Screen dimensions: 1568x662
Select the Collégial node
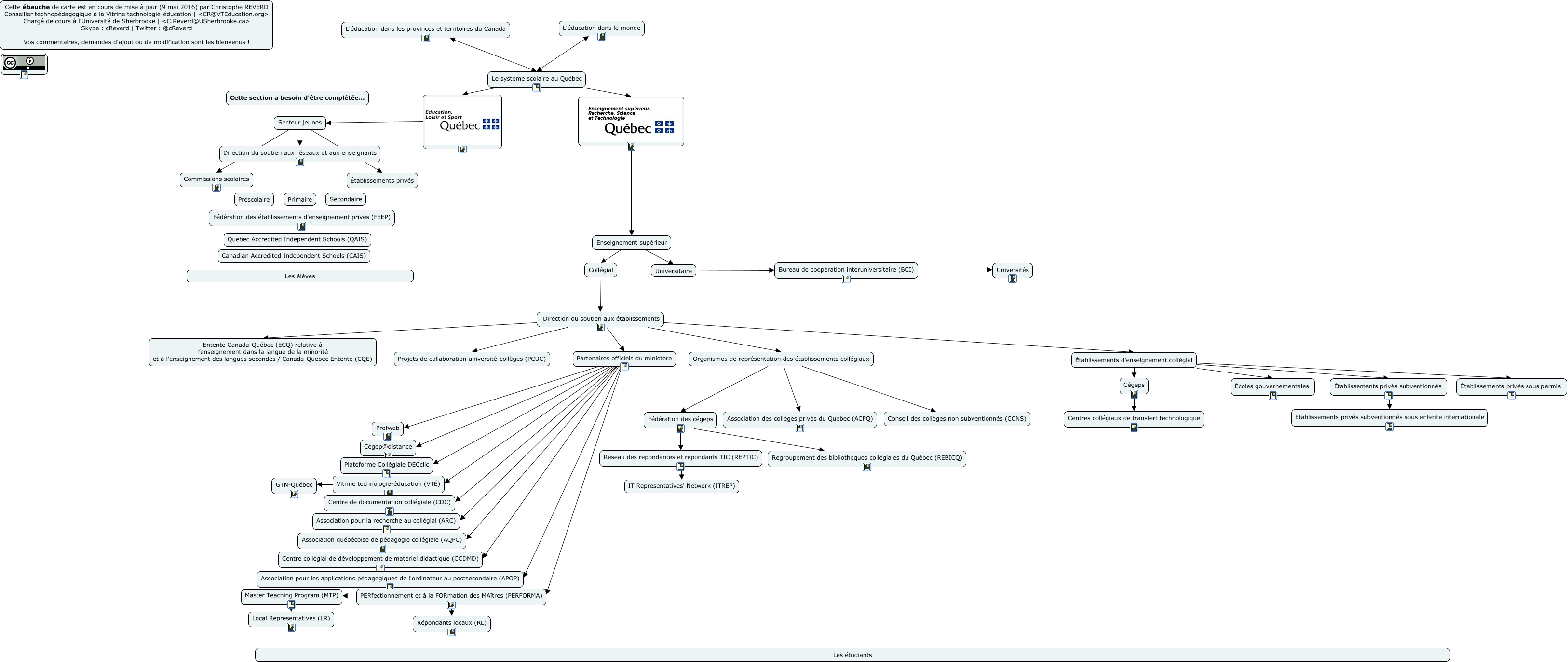point(601,270)
